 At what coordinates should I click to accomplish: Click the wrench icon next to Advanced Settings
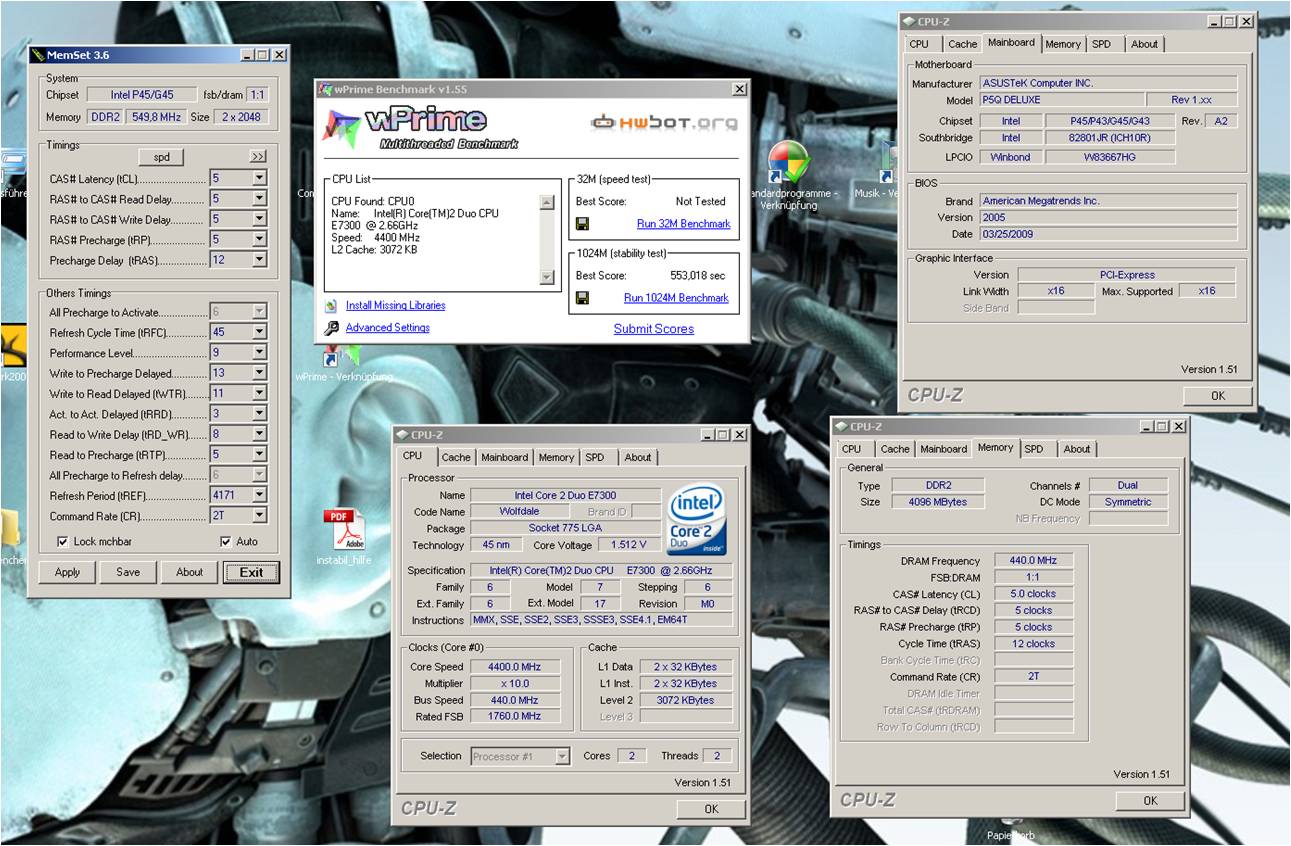click(331, 328)
